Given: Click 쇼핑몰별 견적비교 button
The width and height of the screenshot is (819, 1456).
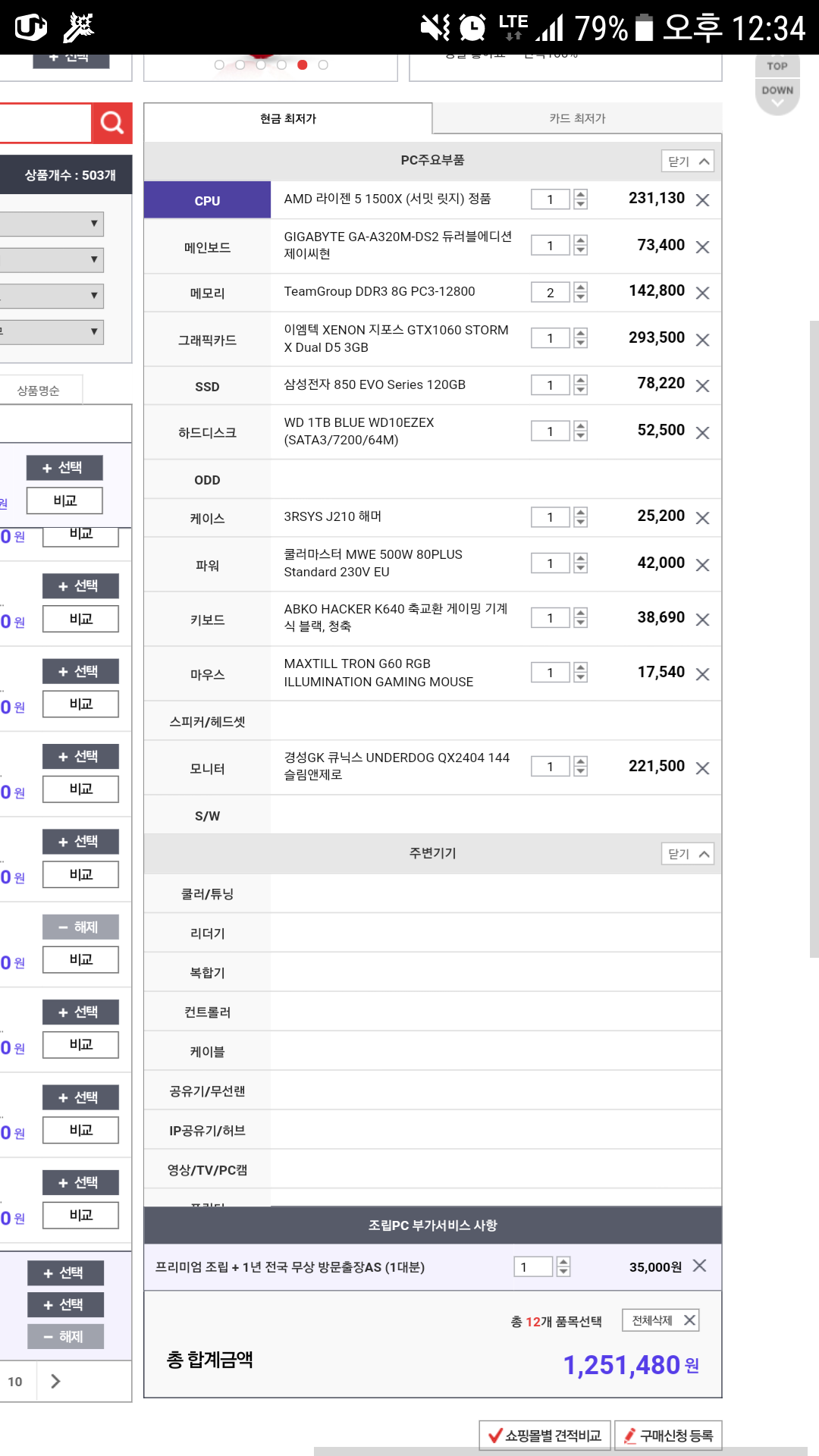Looking at the screenshot, I should pos(544,1436).
